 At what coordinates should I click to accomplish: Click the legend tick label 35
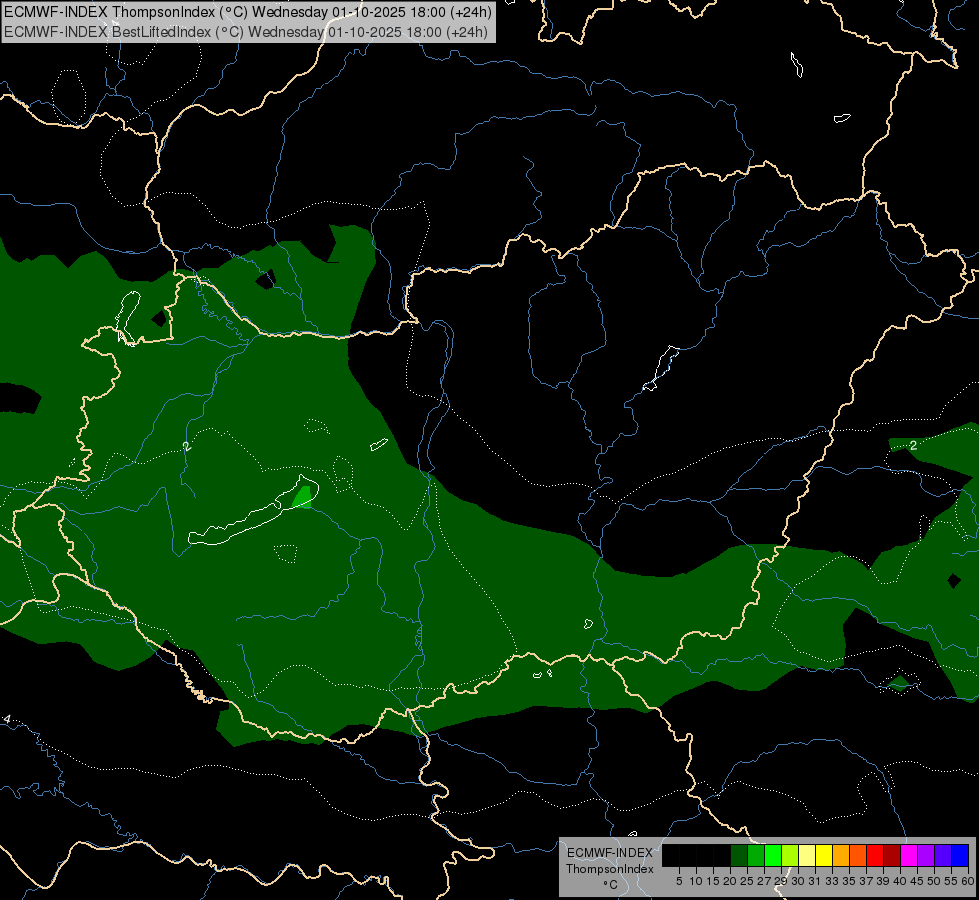pyautogui.click(x=849, y=881)
